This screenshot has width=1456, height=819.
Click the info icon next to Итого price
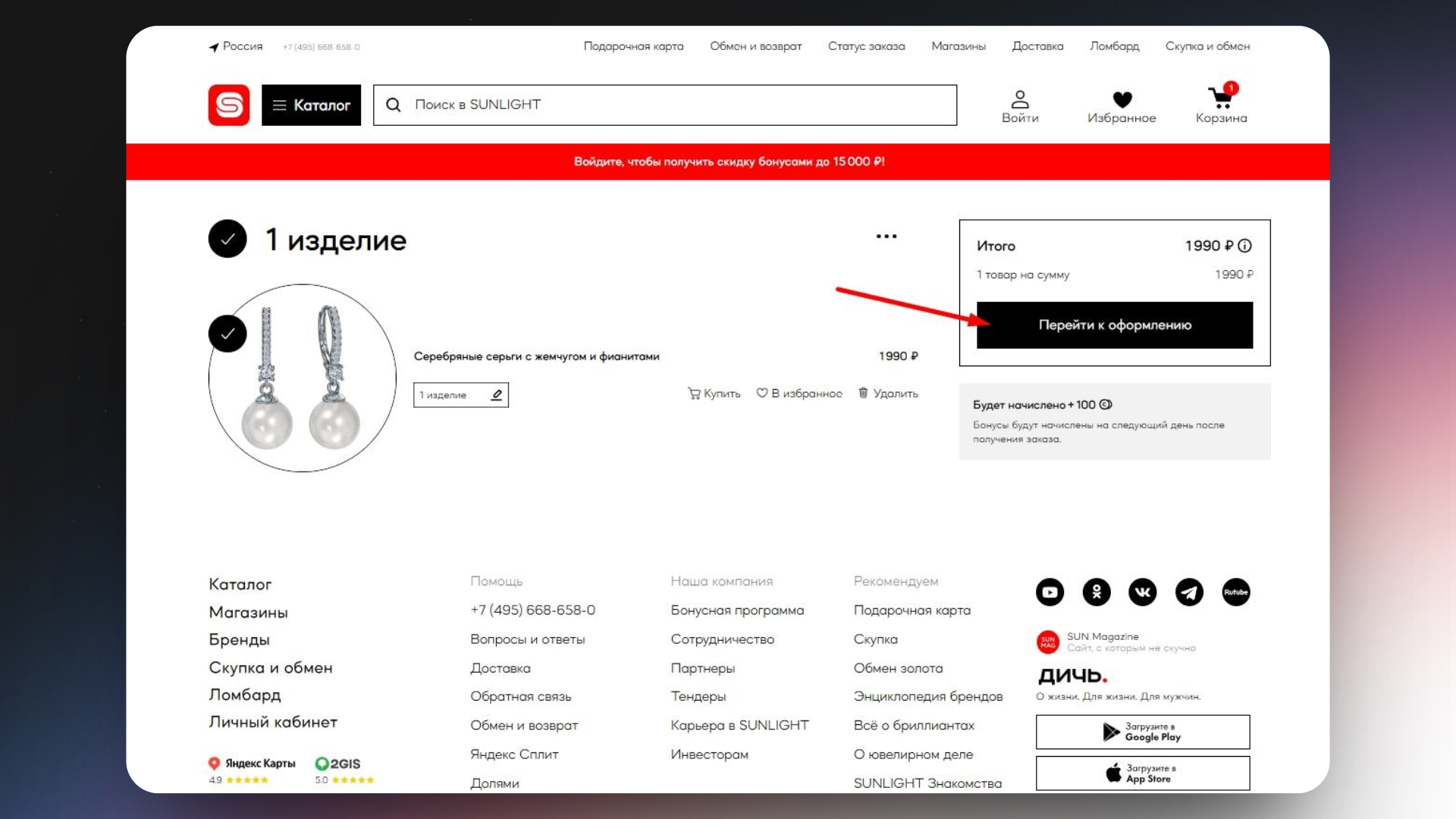click(1244, 246)
